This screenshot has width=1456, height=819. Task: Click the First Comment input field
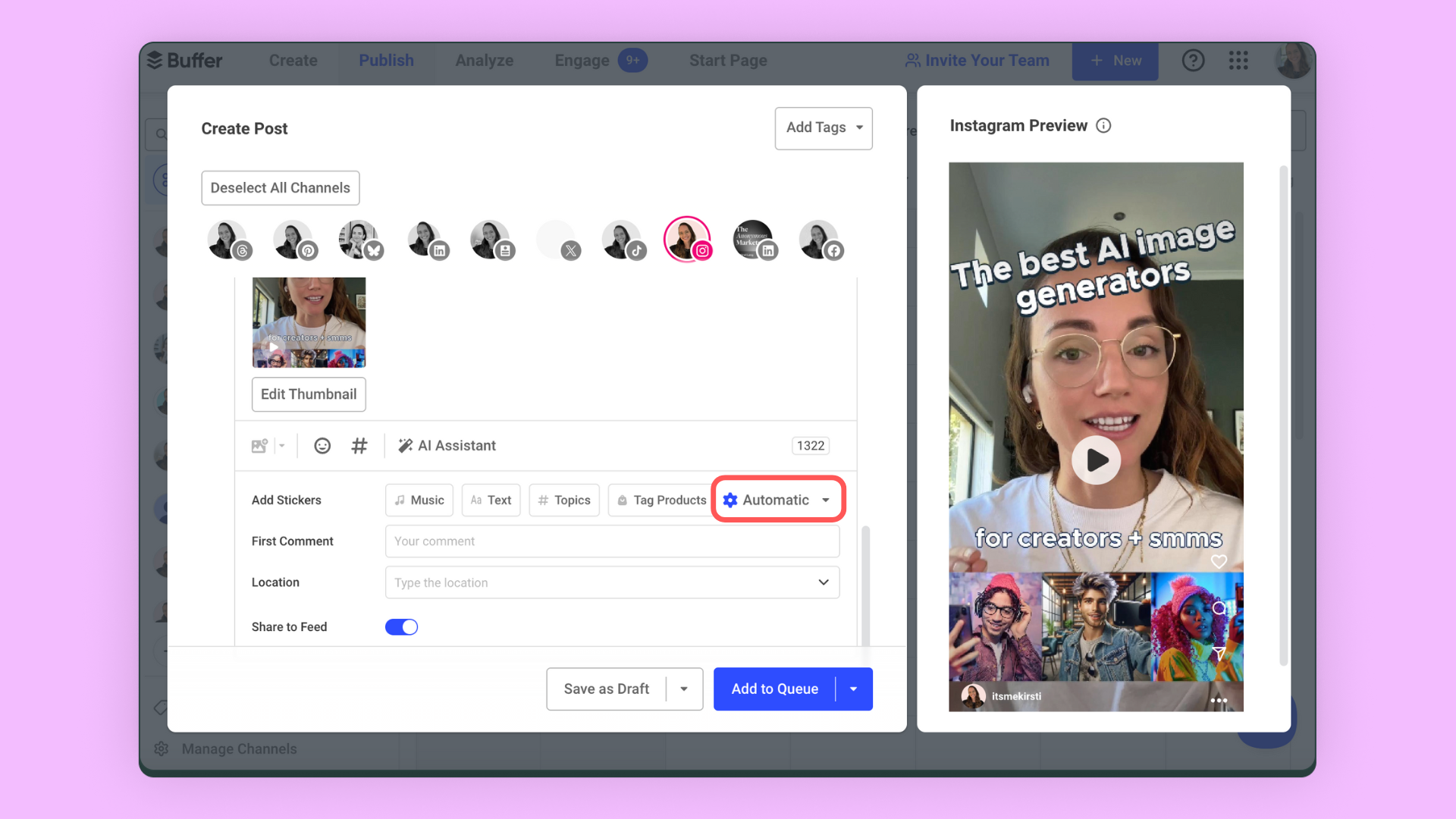click(612, 541)
